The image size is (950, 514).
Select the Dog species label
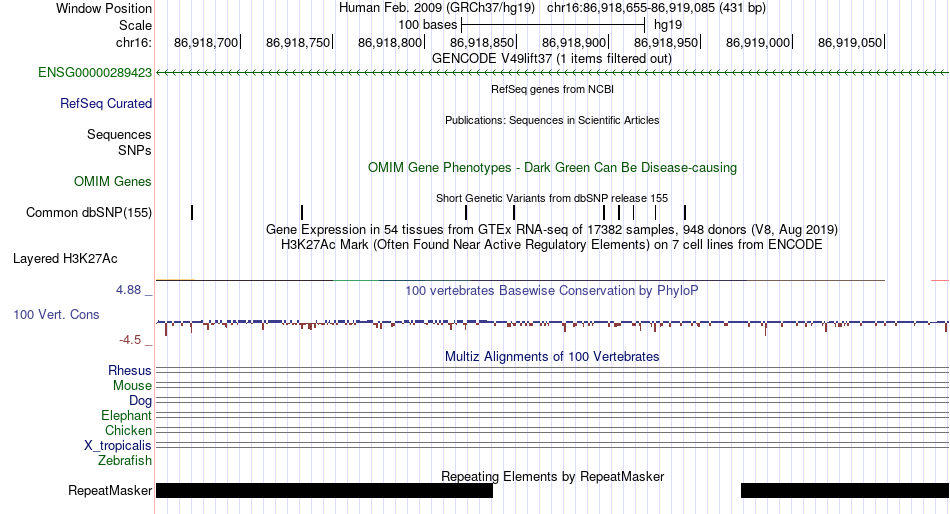click(x=140, y=401)
